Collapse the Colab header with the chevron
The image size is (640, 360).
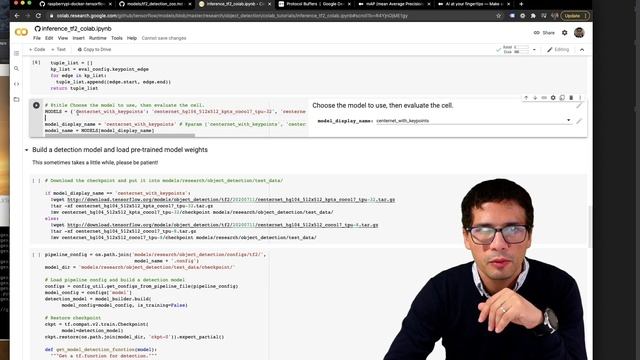[582, 50]
